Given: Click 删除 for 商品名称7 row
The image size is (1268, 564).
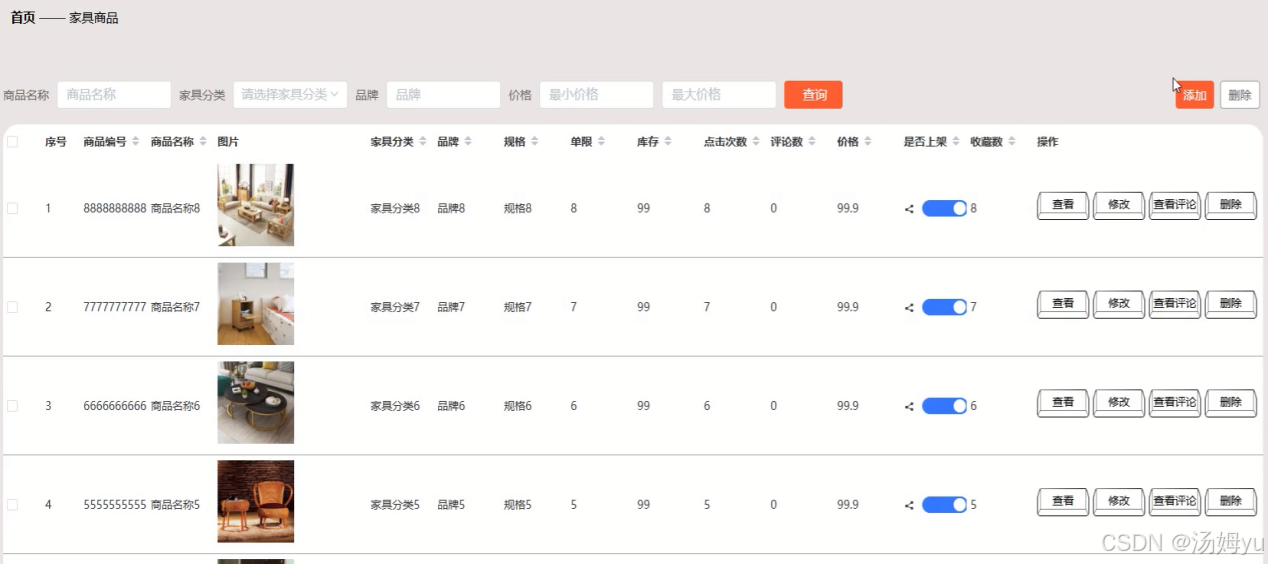Looking at the screenshot, I should 1231,305.
